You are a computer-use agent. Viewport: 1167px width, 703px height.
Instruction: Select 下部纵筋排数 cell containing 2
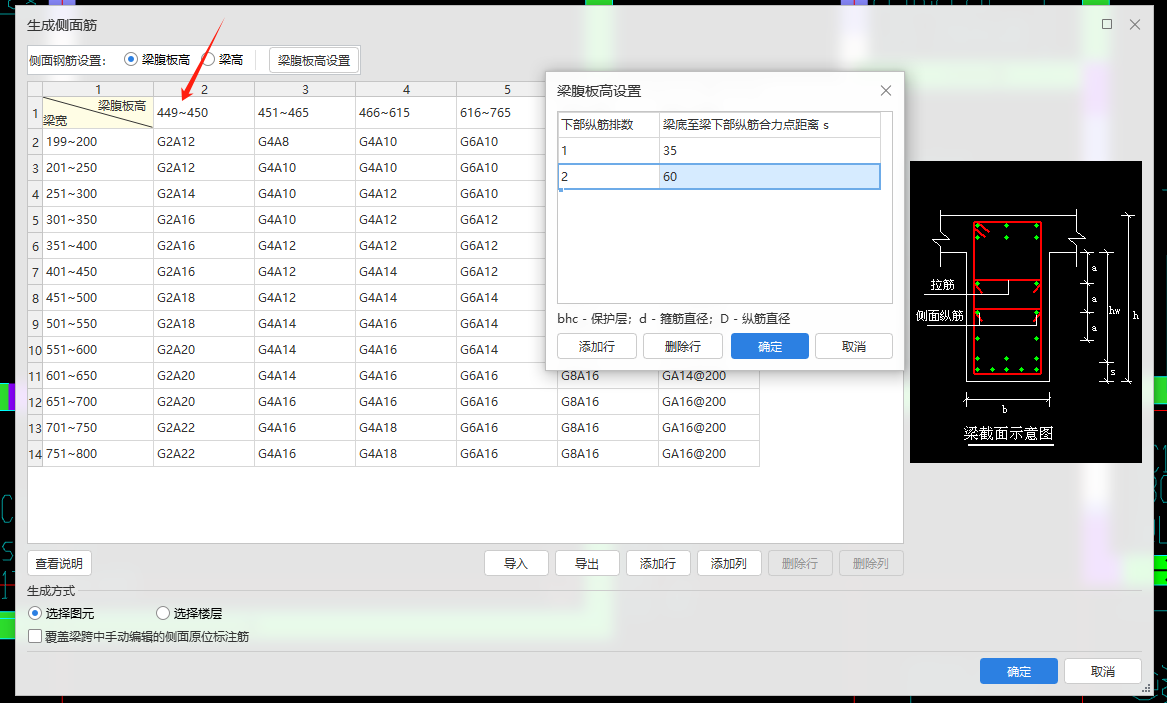click(608, 176)
